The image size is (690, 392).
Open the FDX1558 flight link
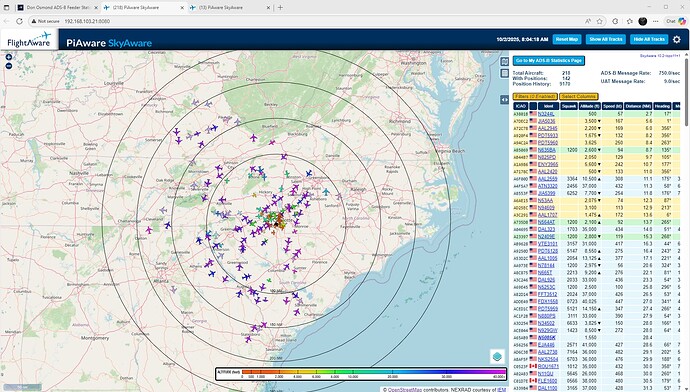click(548, 301)
